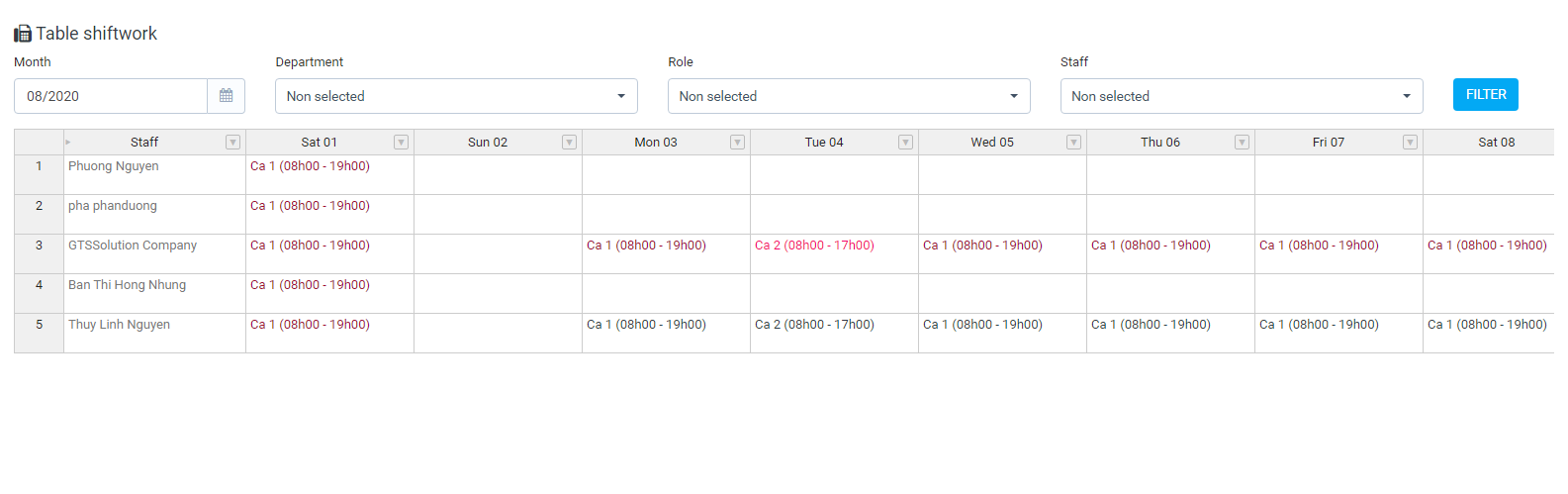
Task: Select Phuong Nguyen's Sat 01 shift cell
Action: pyautogui.click(x=329, y=175)
